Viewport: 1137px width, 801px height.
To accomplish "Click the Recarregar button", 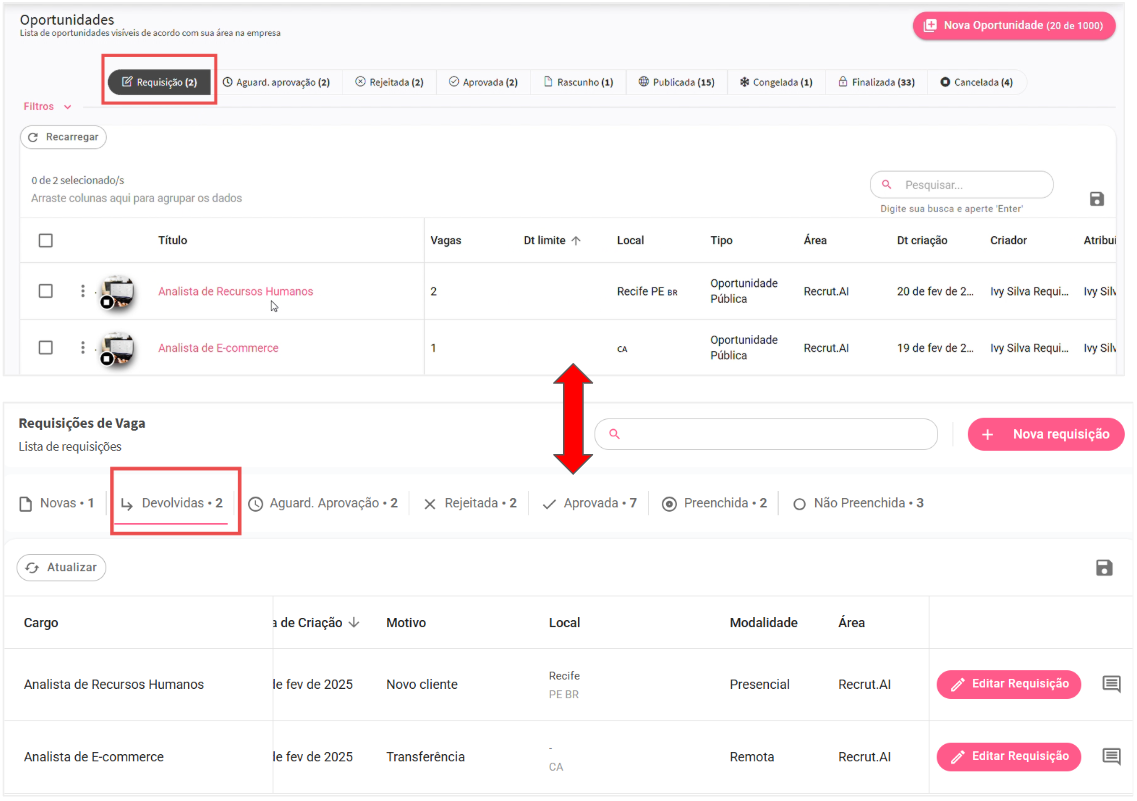I will 63,137.
